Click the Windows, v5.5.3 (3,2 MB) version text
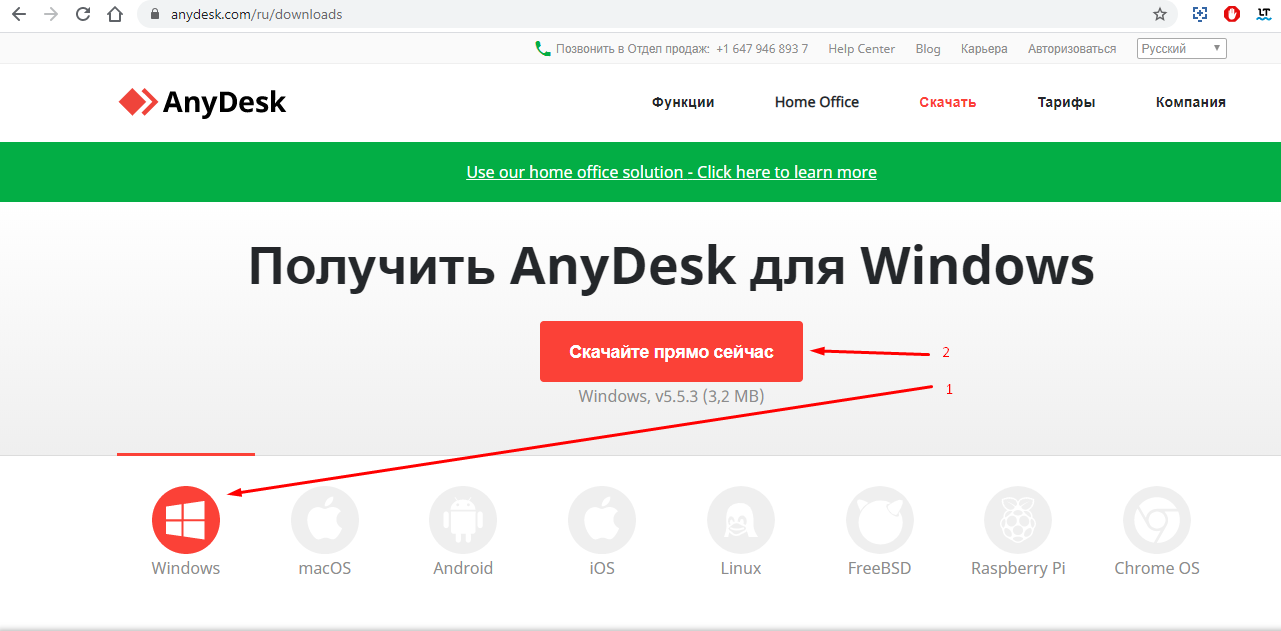This screenshot has width=1281, height=631. coord(671,396)
